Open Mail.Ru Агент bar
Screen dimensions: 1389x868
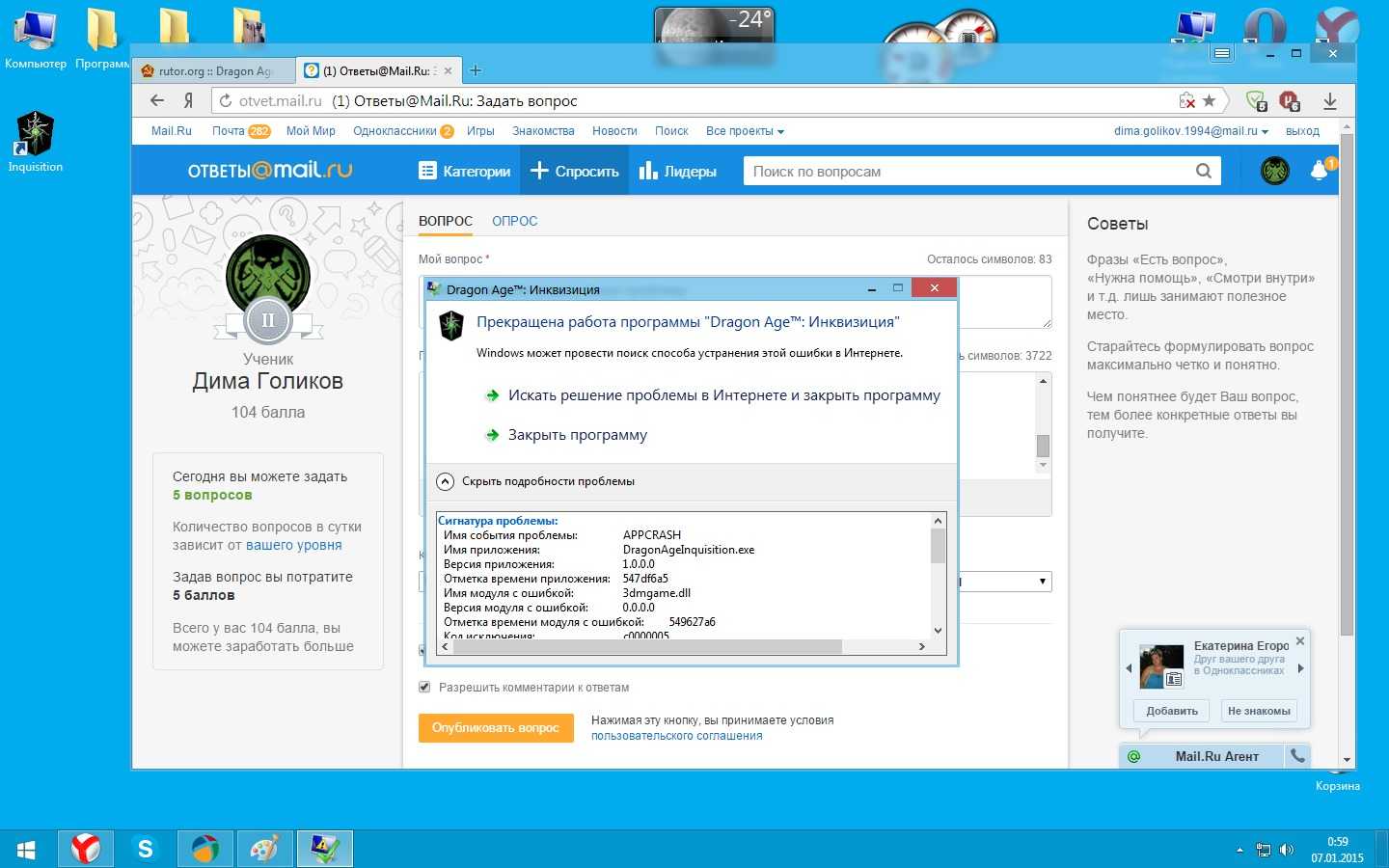(1202, 756)
